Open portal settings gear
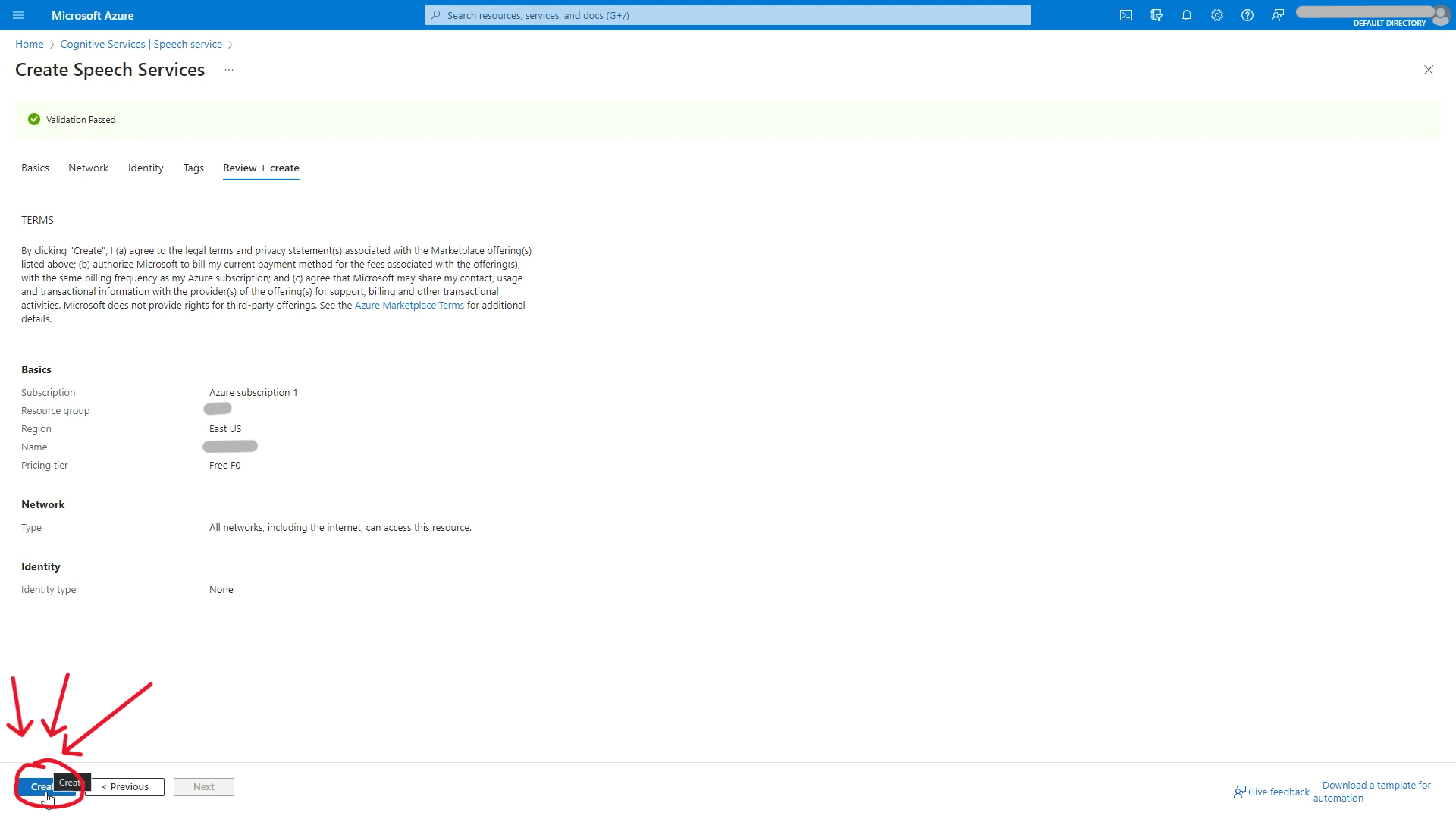The image size is (1456, 819). [x=1217, y=15]
